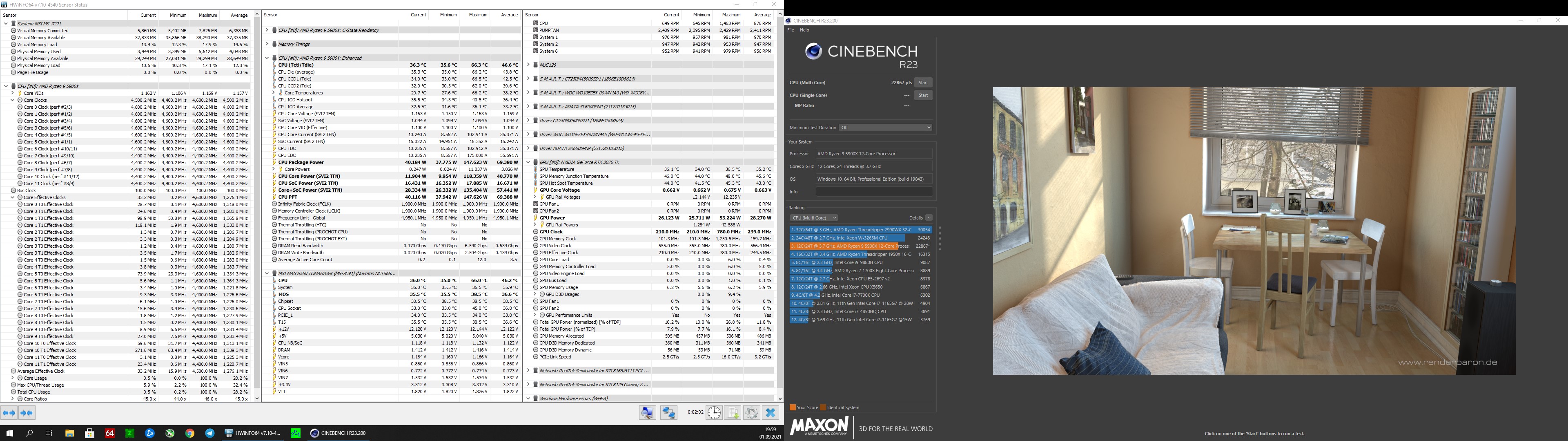Viewport: 1568px width, 441px height.
Task: Click the blue X close-sensors icon in HWiNFO
Action: point(771,413)
